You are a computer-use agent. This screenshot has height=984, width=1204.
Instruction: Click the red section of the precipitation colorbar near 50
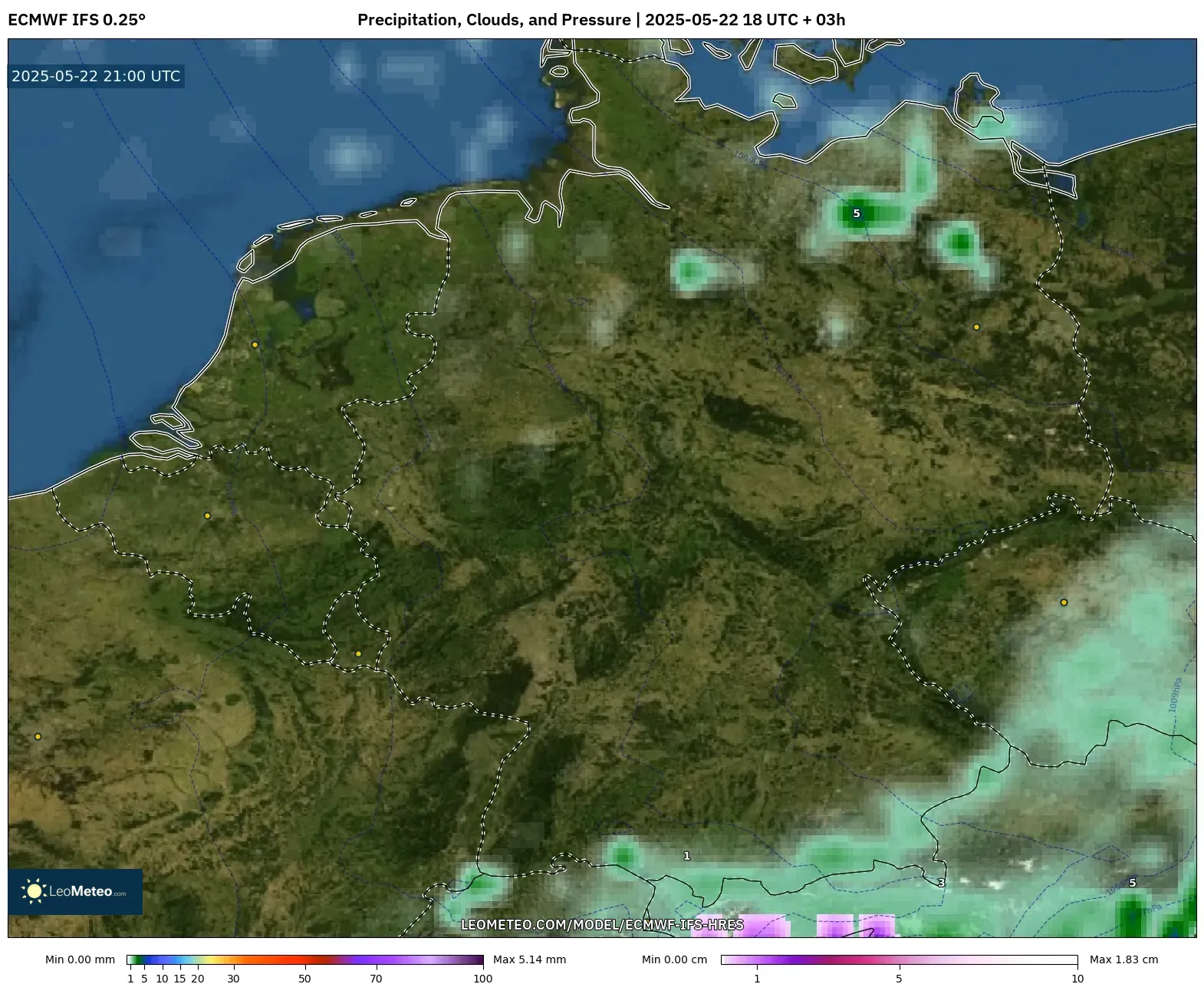coord(304,959)
